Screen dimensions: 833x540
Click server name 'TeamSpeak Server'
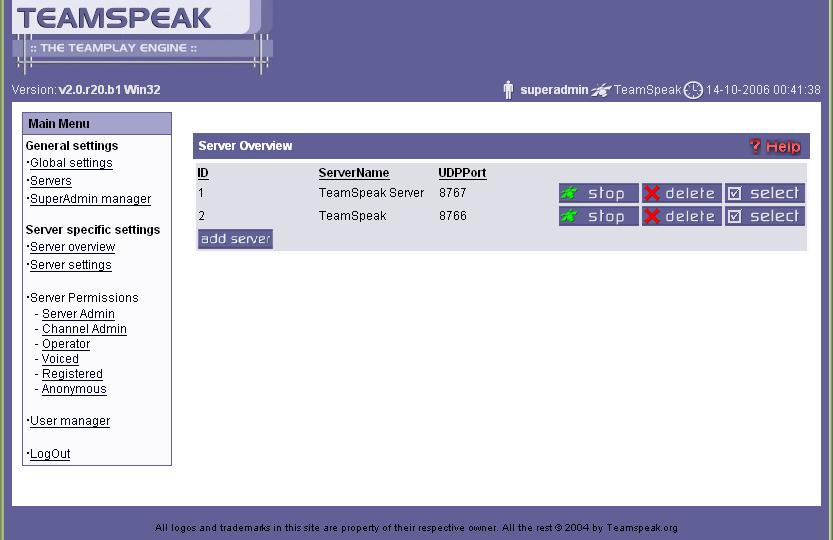[x=371, y=193]
